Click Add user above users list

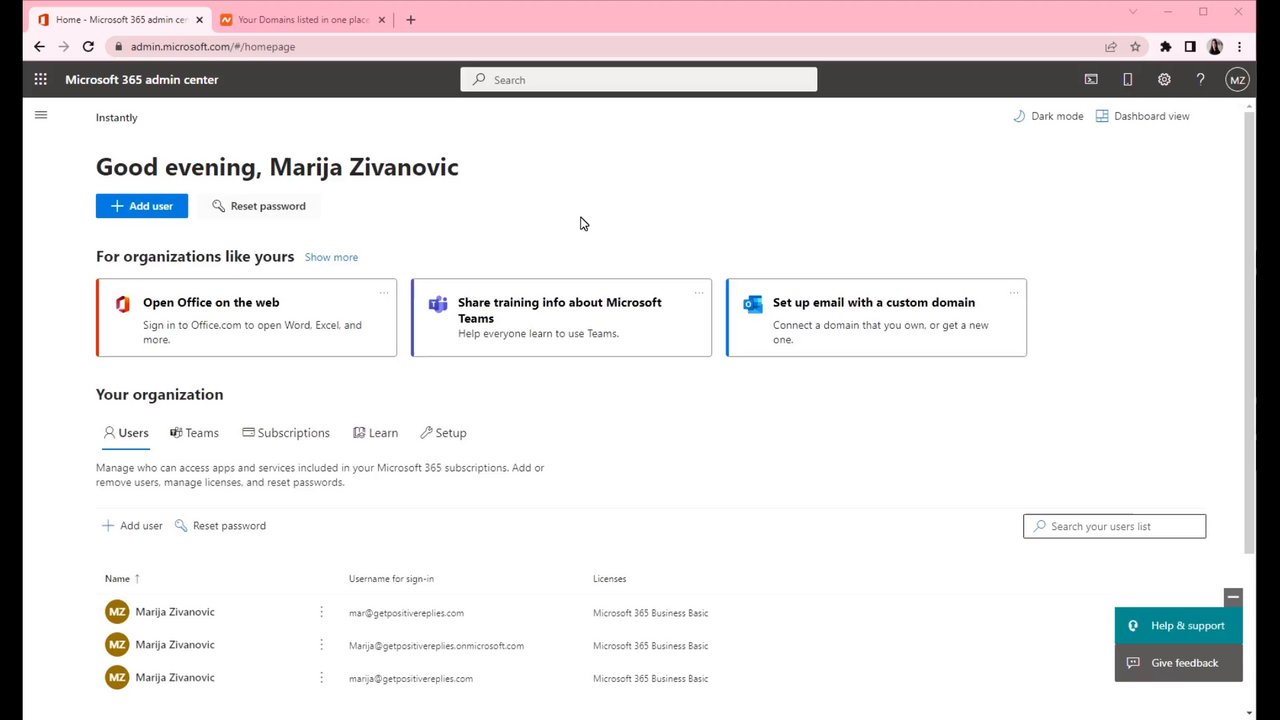click(132, 526)
